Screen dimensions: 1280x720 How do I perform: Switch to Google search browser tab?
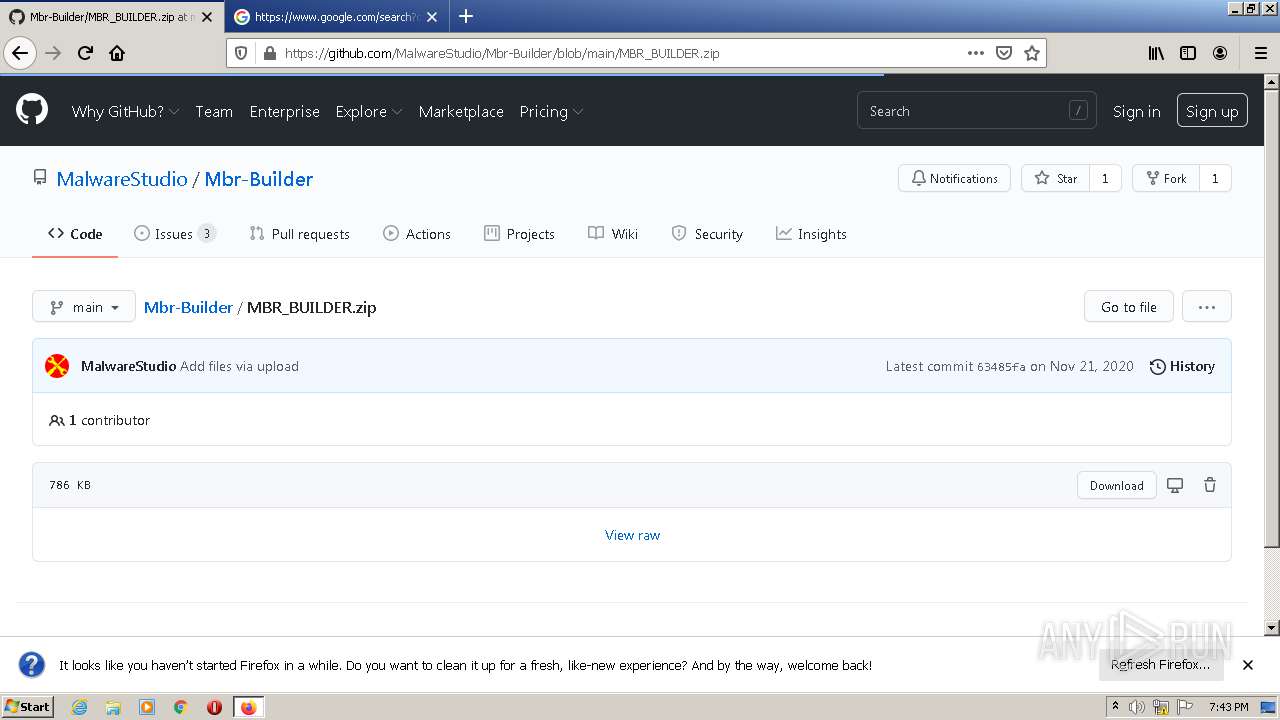click(335, 17)
